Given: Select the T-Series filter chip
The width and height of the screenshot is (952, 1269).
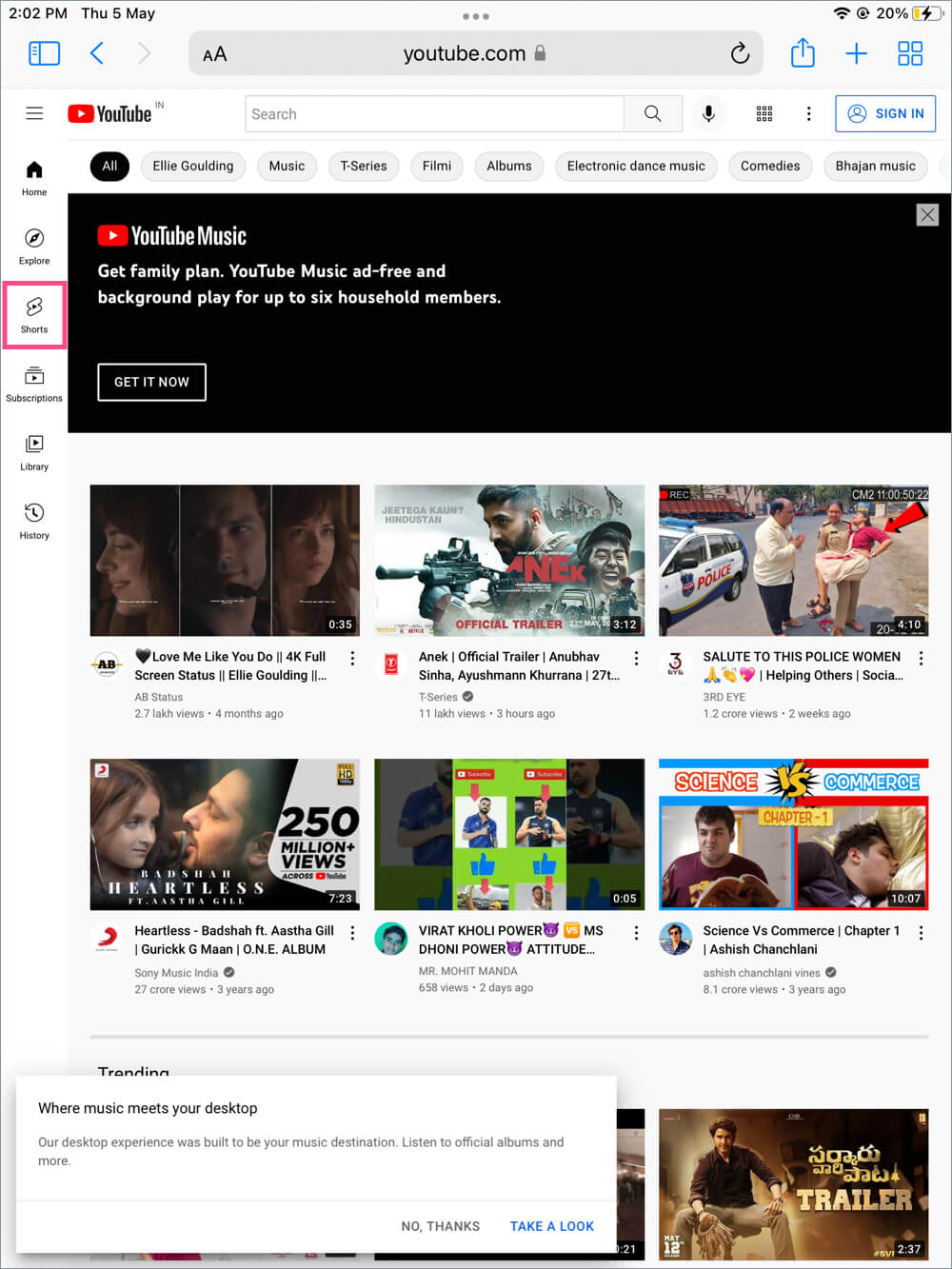Looking at the screenshot, I should tap(364, 166).
